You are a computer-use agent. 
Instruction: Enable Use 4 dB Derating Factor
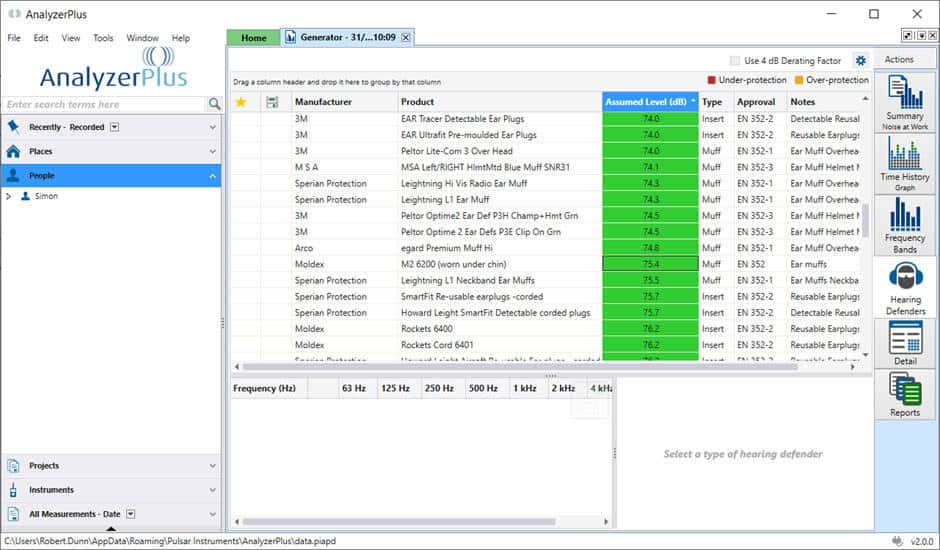click(736, 61)
